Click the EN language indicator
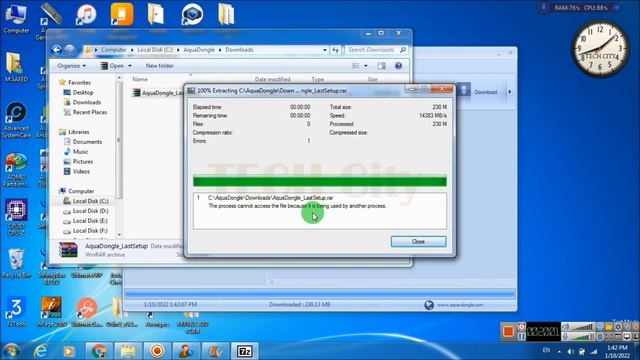 coord(546,350)
